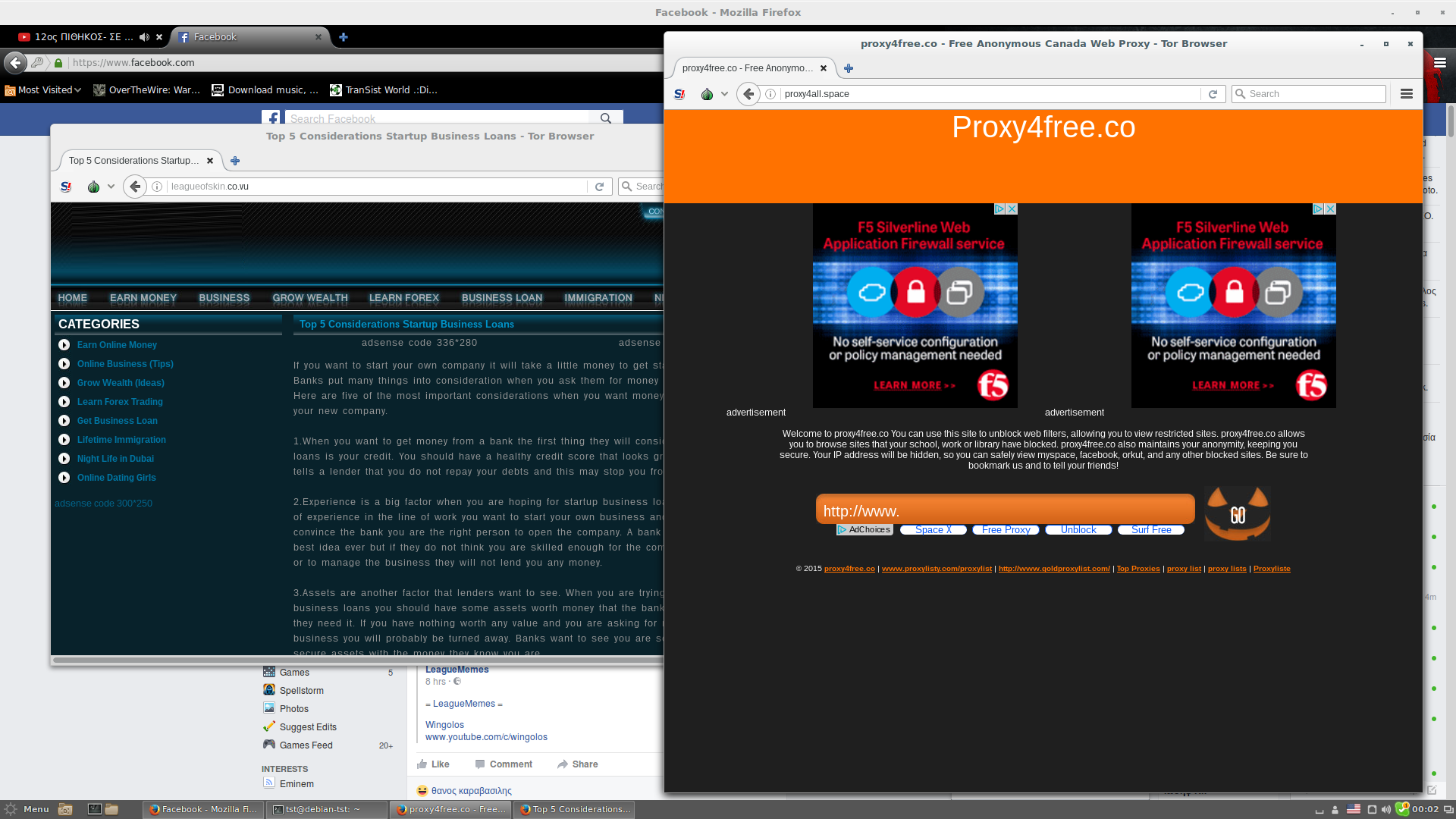Share the LeagueMemes post
Screen dimensions: 1456x819
(x=577, y=764)
